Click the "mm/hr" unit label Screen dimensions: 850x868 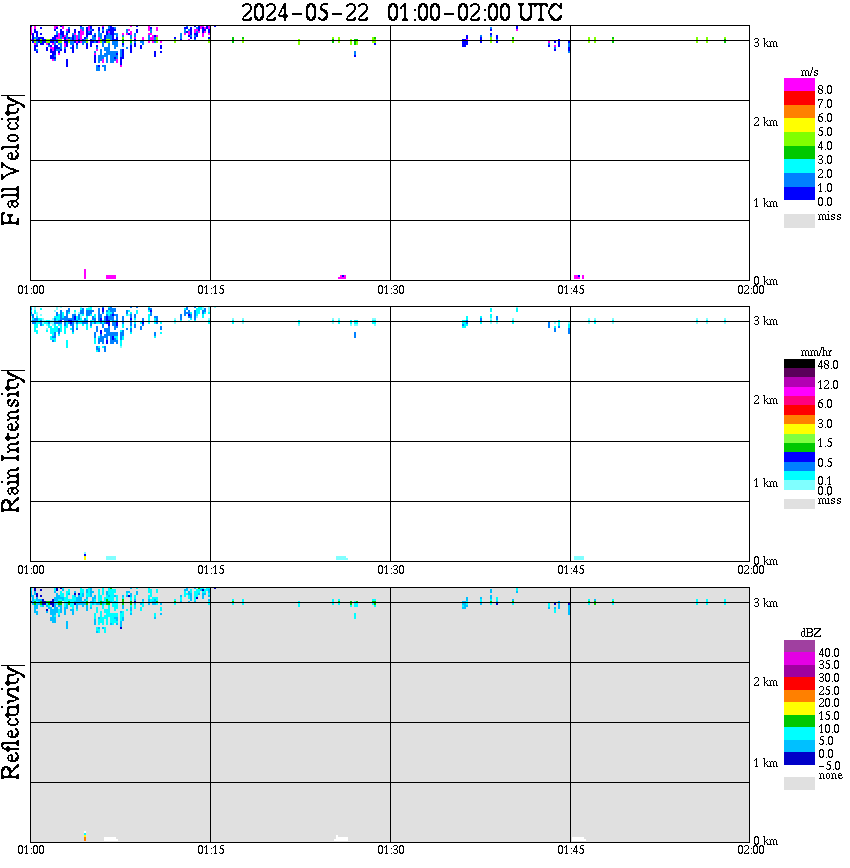coord(816,352)
